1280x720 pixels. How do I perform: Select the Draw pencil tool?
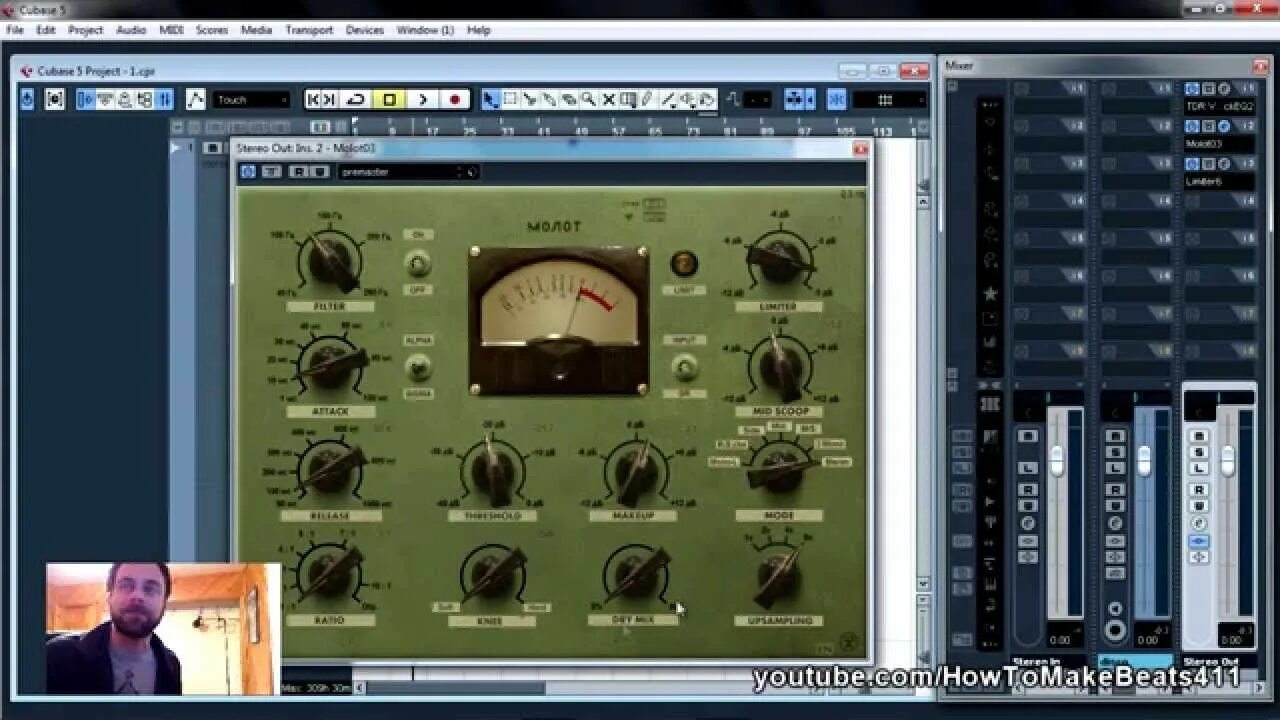point(647,99)
